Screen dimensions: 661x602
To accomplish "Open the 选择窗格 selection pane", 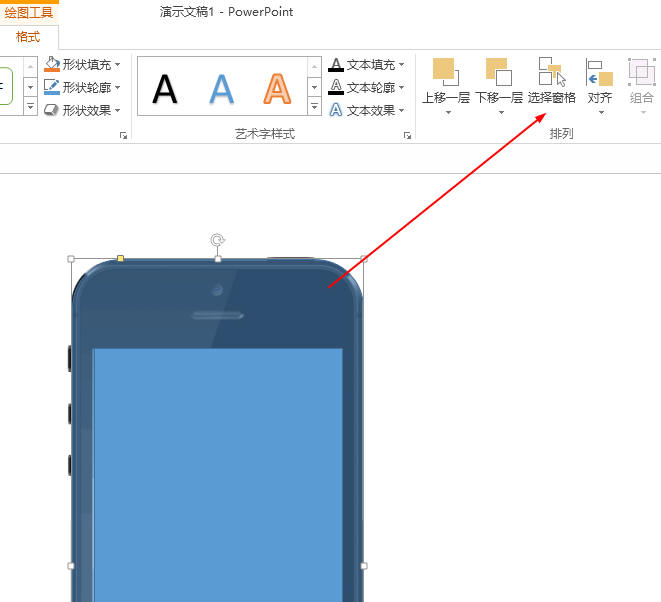I will point(552,81).
